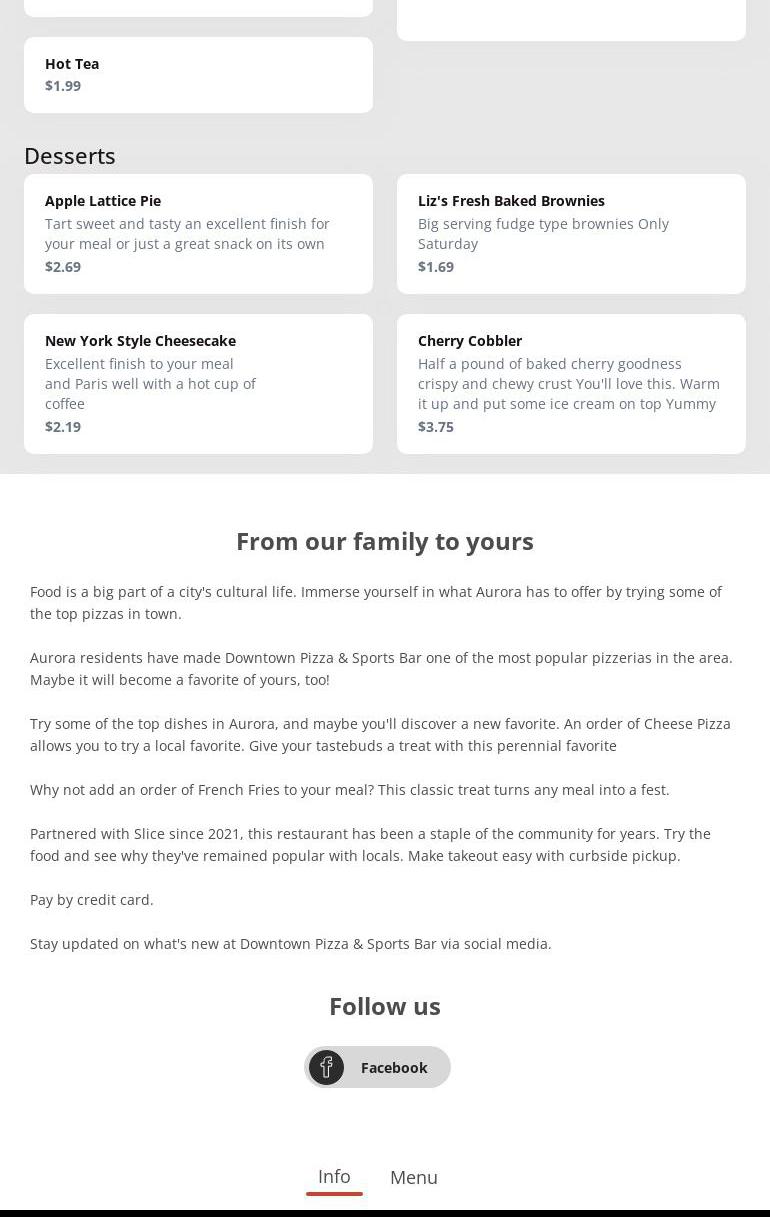The image size is (770, 1217).
Task: Click Apple Lattice Pie's description text
Action: 187,234
